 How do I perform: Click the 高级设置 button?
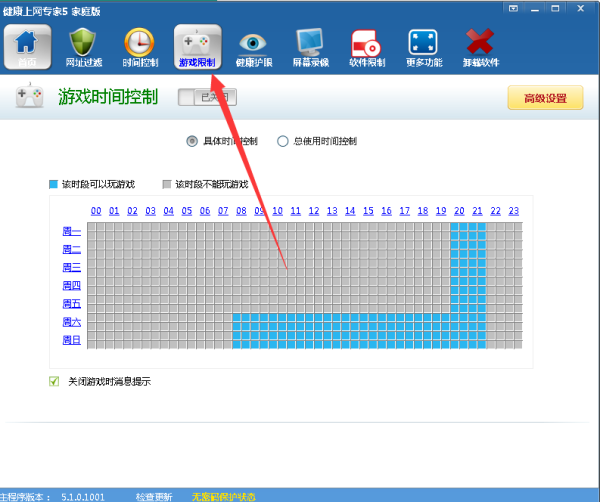coord(545,98)
